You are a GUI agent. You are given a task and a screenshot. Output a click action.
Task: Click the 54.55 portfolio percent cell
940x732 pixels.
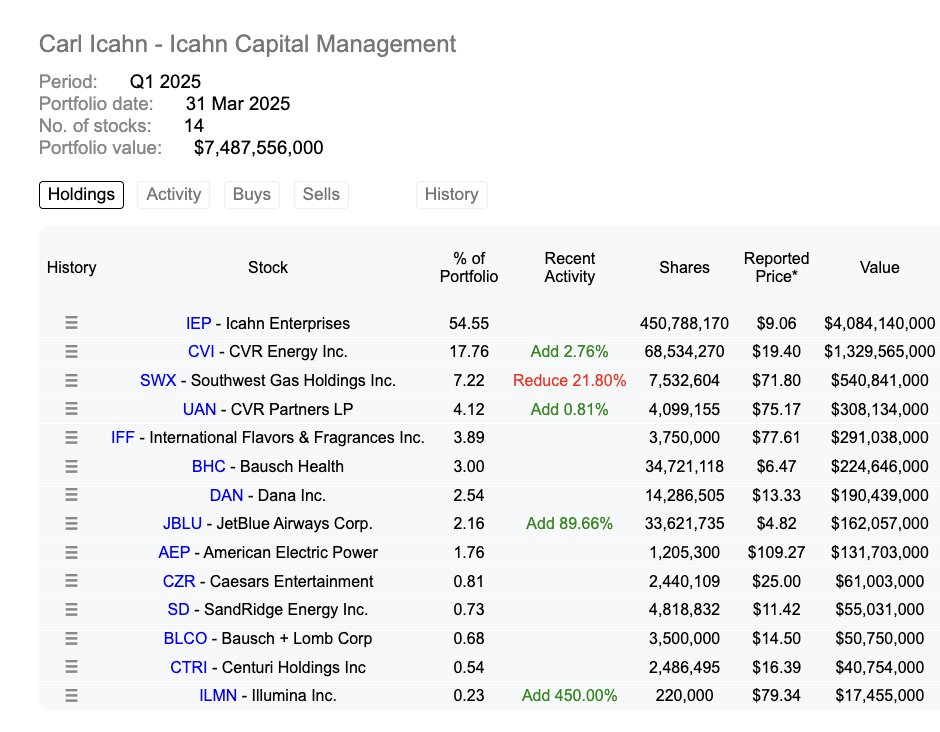coord(469,323)
